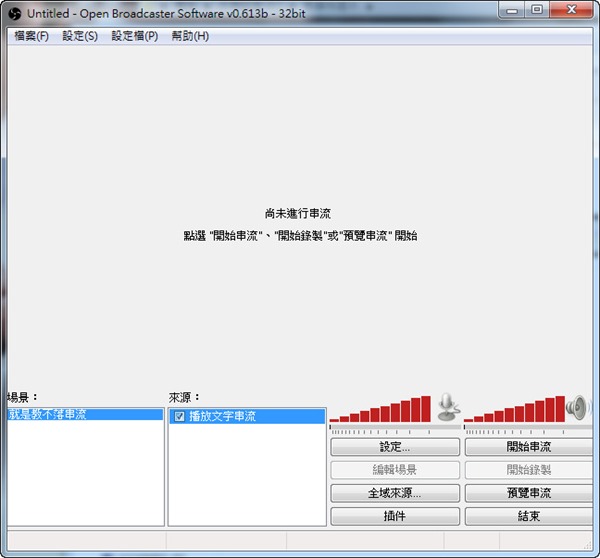Open the 檔案(F) menu
The image size is (600, 558).
[31, 36]
